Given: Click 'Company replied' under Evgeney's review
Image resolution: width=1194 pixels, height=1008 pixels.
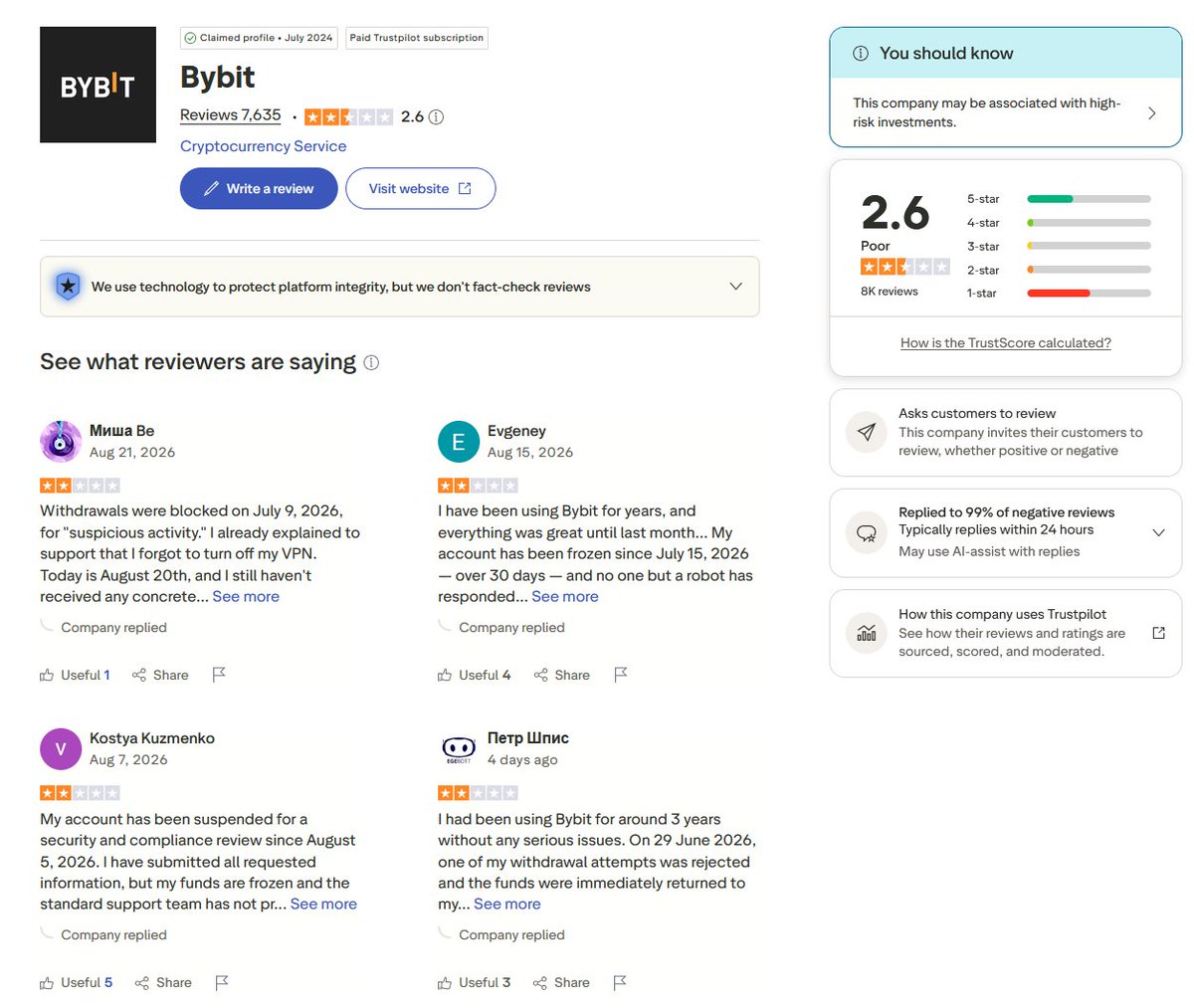Looking at the screenshot, I should point(511,628).
